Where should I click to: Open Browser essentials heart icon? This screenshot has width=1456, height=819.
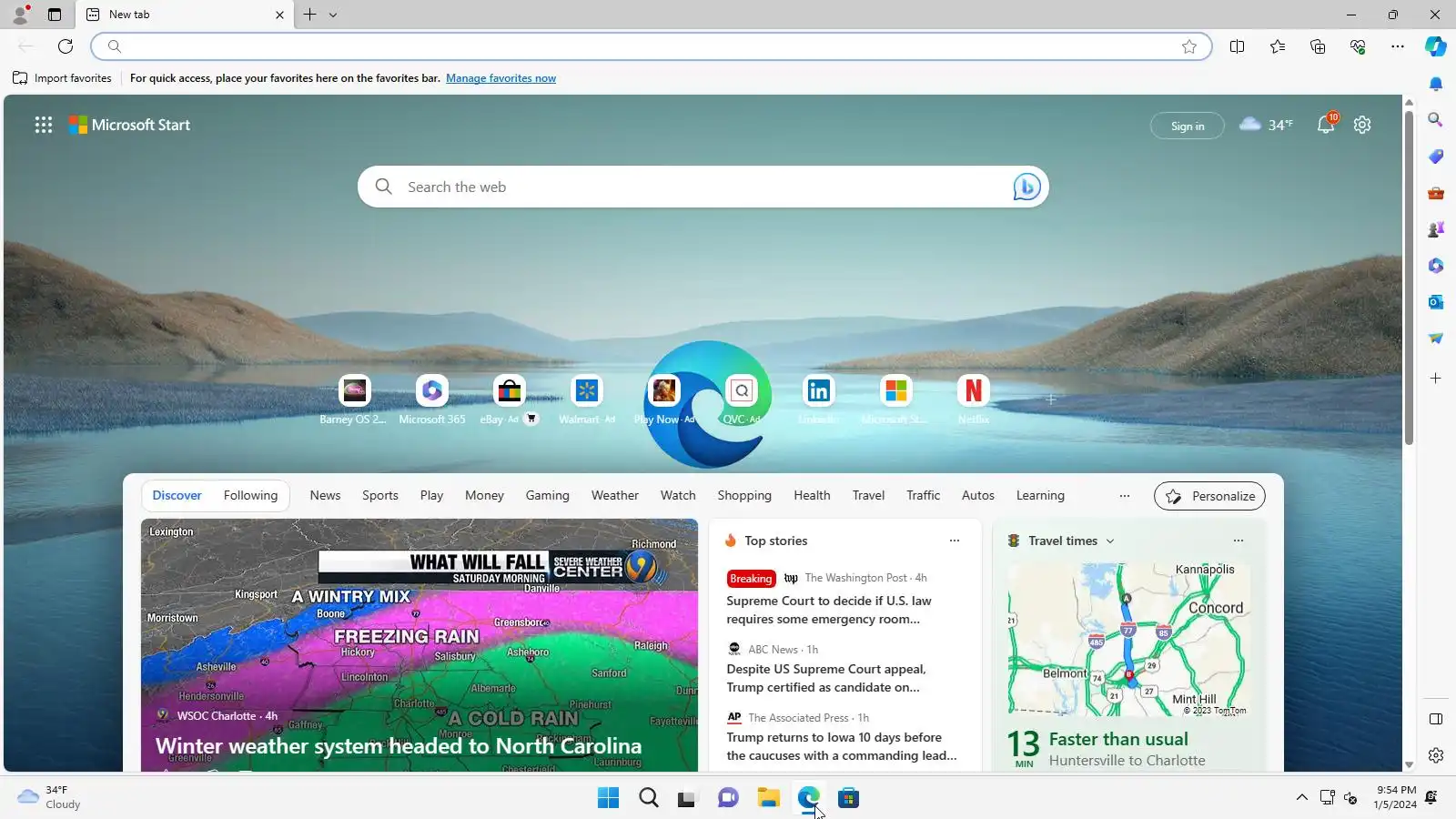[x=1358, y=46]
